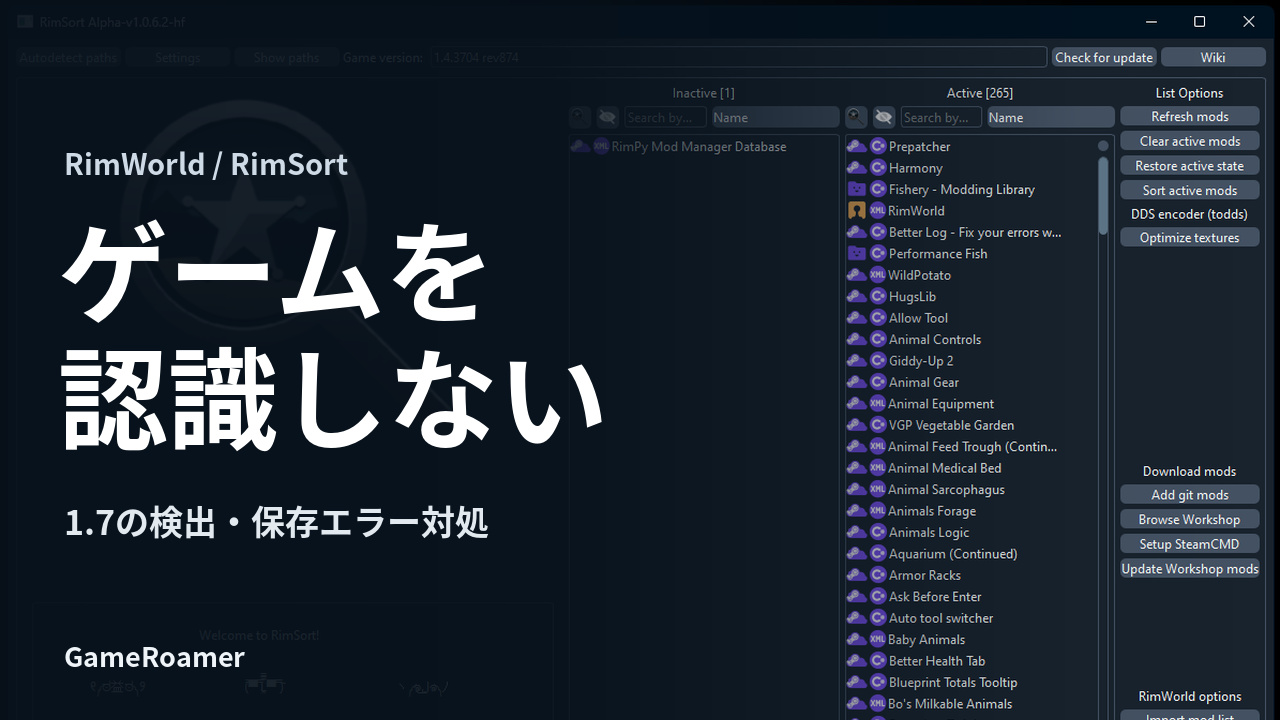
Task: Click the Steam icon beside Animals Logic
Action: (857, 532)
